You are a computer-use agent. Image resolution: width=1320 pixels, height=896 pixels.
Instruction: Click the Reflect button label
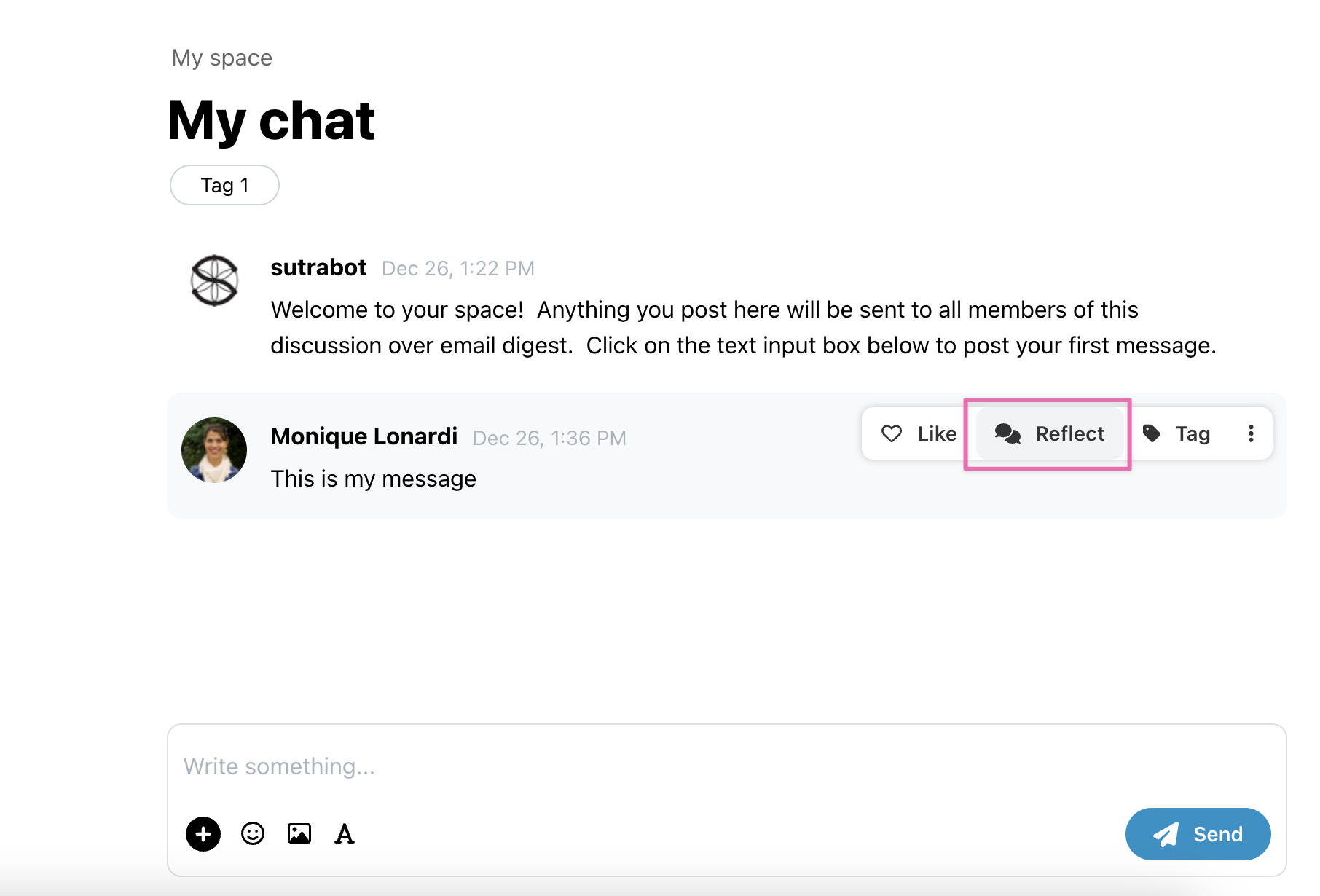[1069, 433]
